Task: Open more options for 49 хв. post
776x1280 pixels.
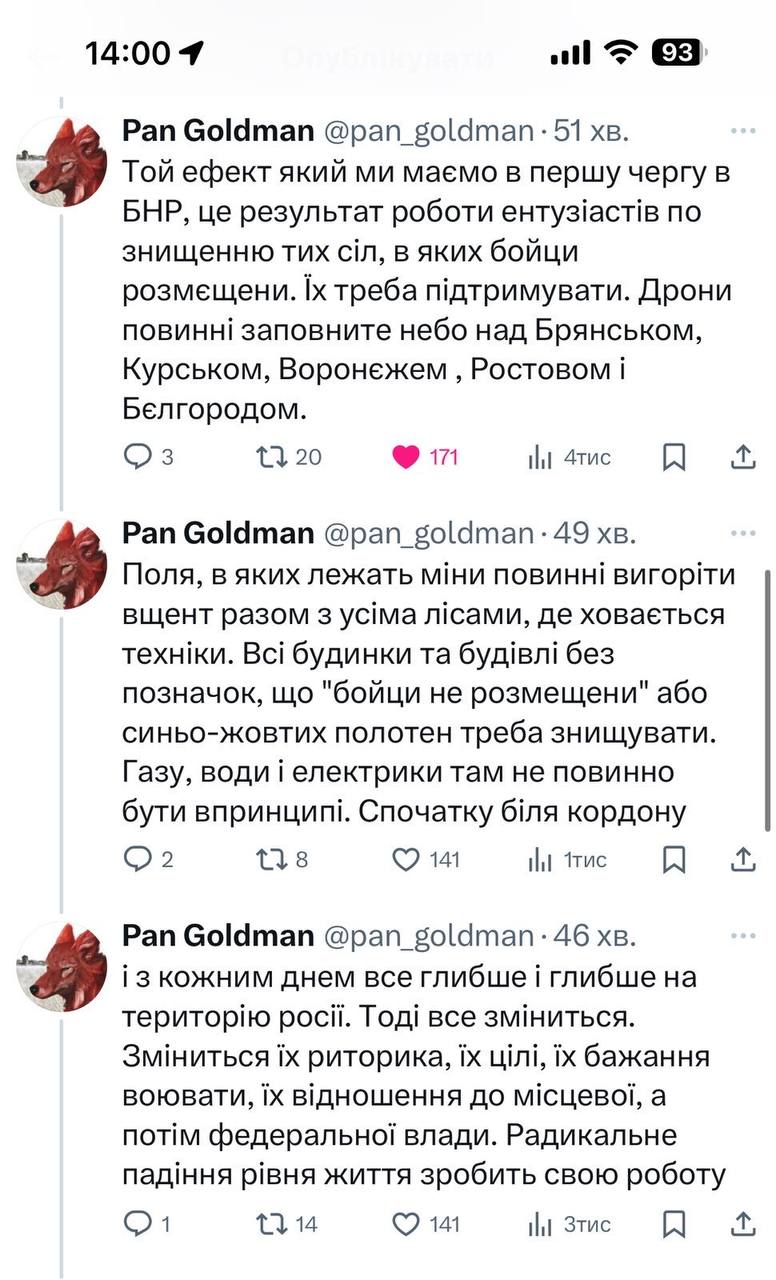Action: coord(743,533)
